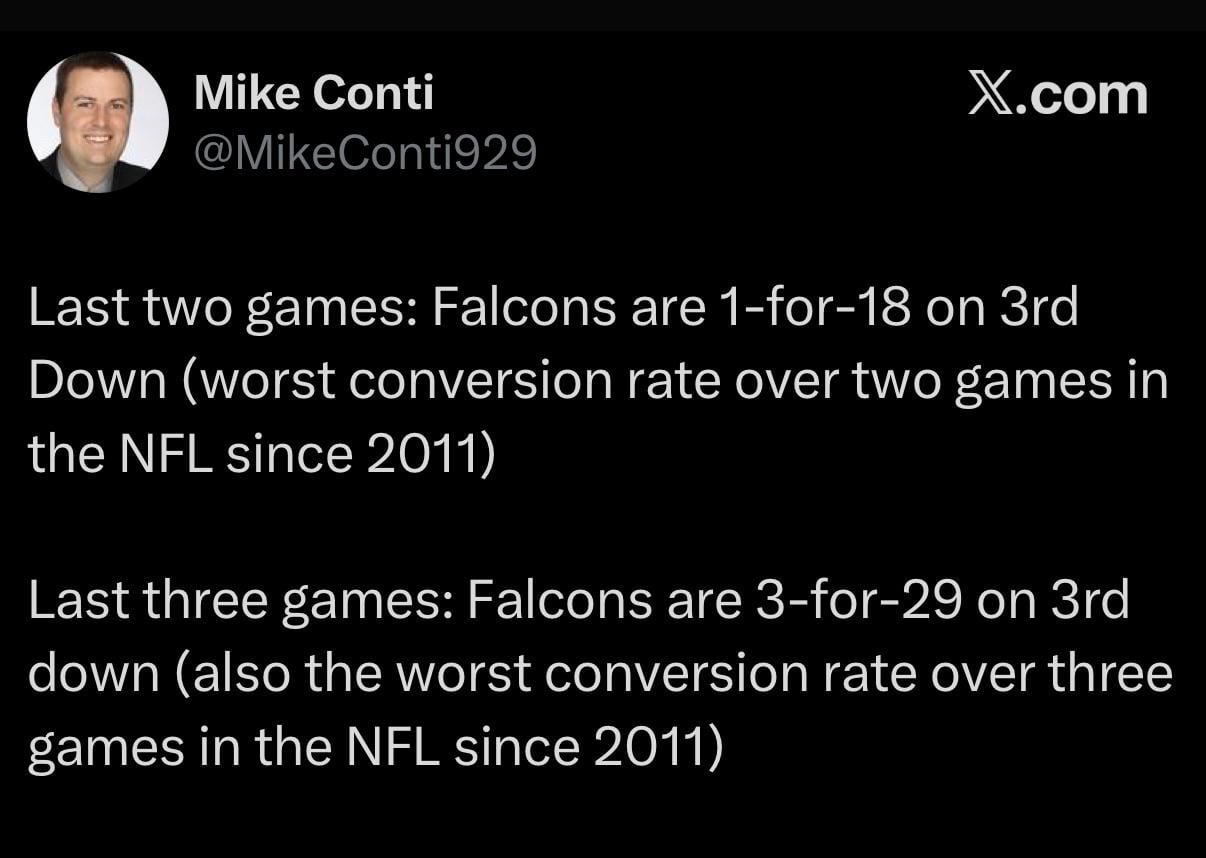Click the X logo glyph
This screenshot has width=1206, height=858.
(991, 95)
